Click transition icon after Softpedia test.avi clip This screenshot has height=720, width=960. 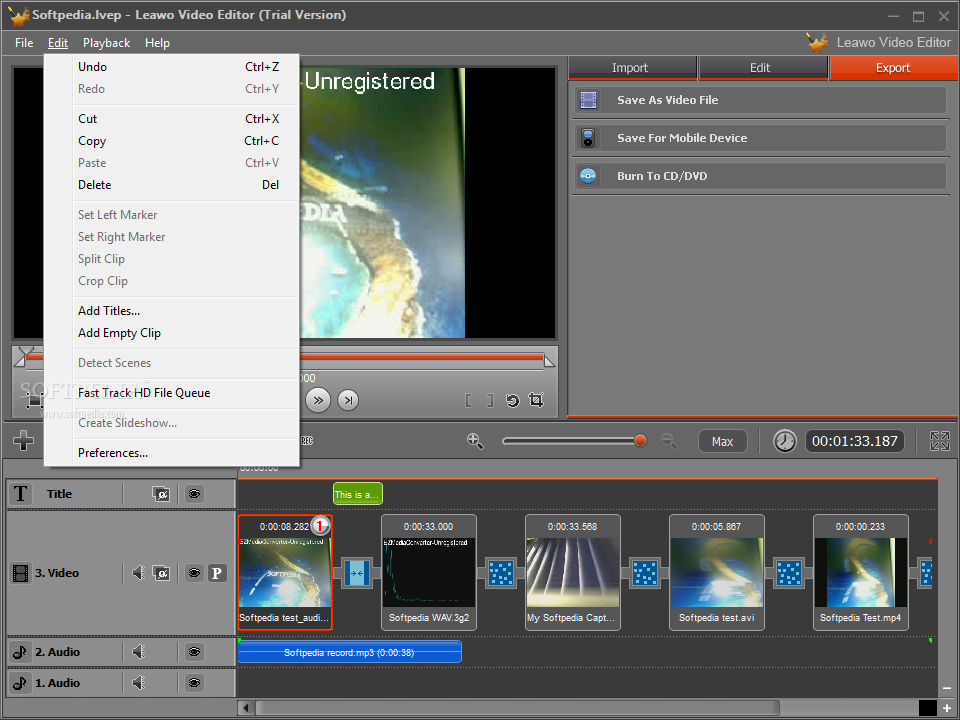tap(789, 573)
